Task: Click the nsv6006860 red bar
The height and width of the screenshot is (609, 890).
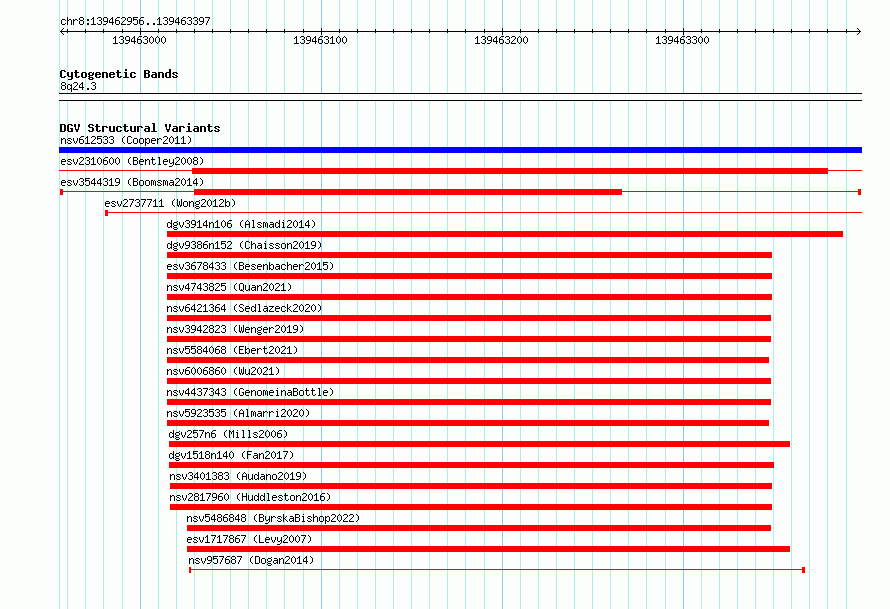Action: click(469, 381)
